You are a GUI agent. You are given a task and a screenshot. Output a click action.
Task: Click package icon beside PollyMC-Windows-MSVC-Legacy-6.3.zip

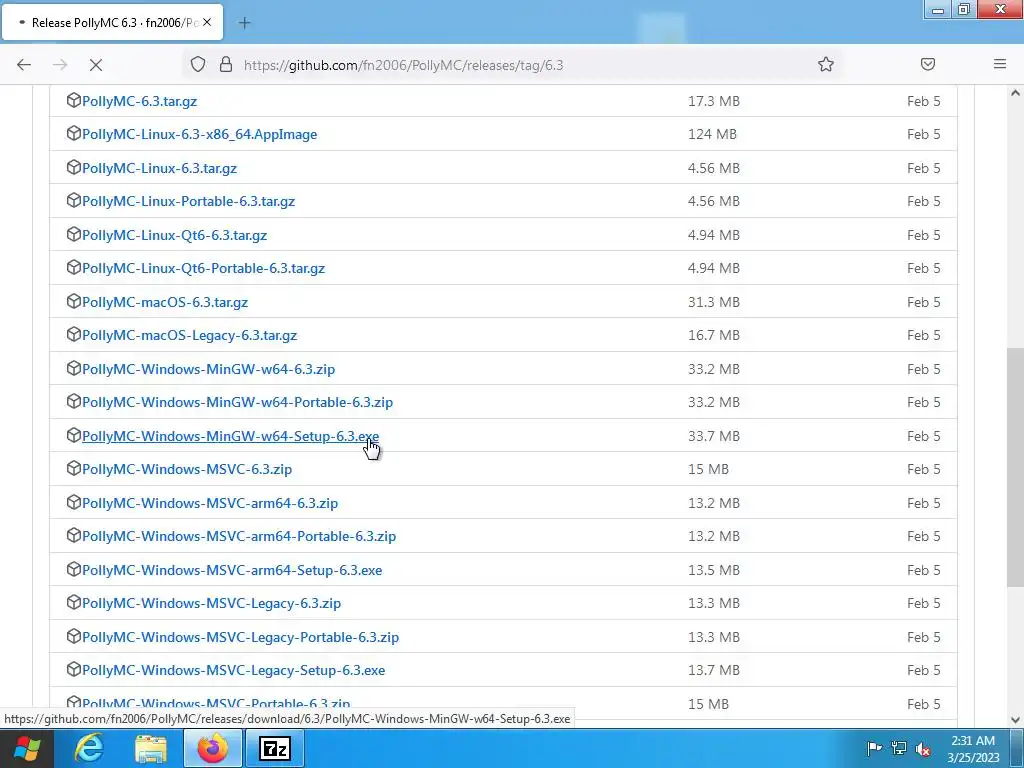pyautogui.click(x=73, y=603)
